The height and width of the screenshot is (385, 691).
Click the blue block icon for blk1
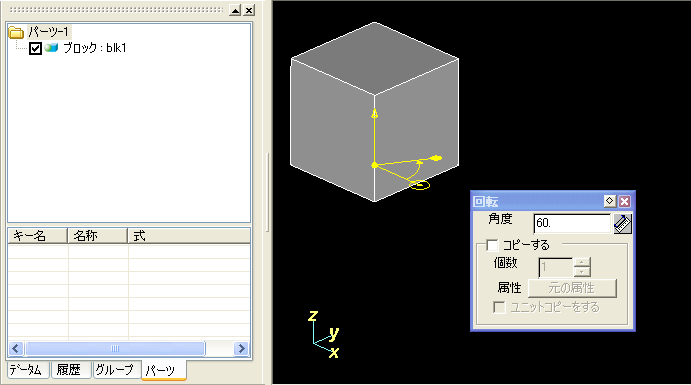point(51,47)
